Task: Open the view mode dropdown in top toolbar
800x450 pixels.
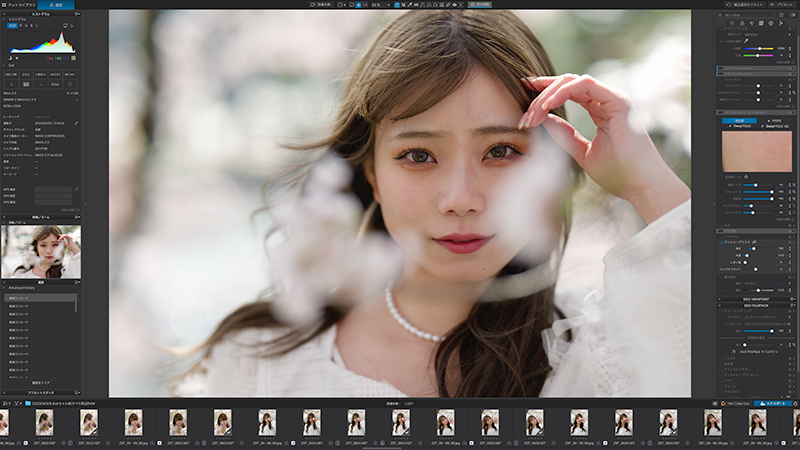Action: pos(341,5)
